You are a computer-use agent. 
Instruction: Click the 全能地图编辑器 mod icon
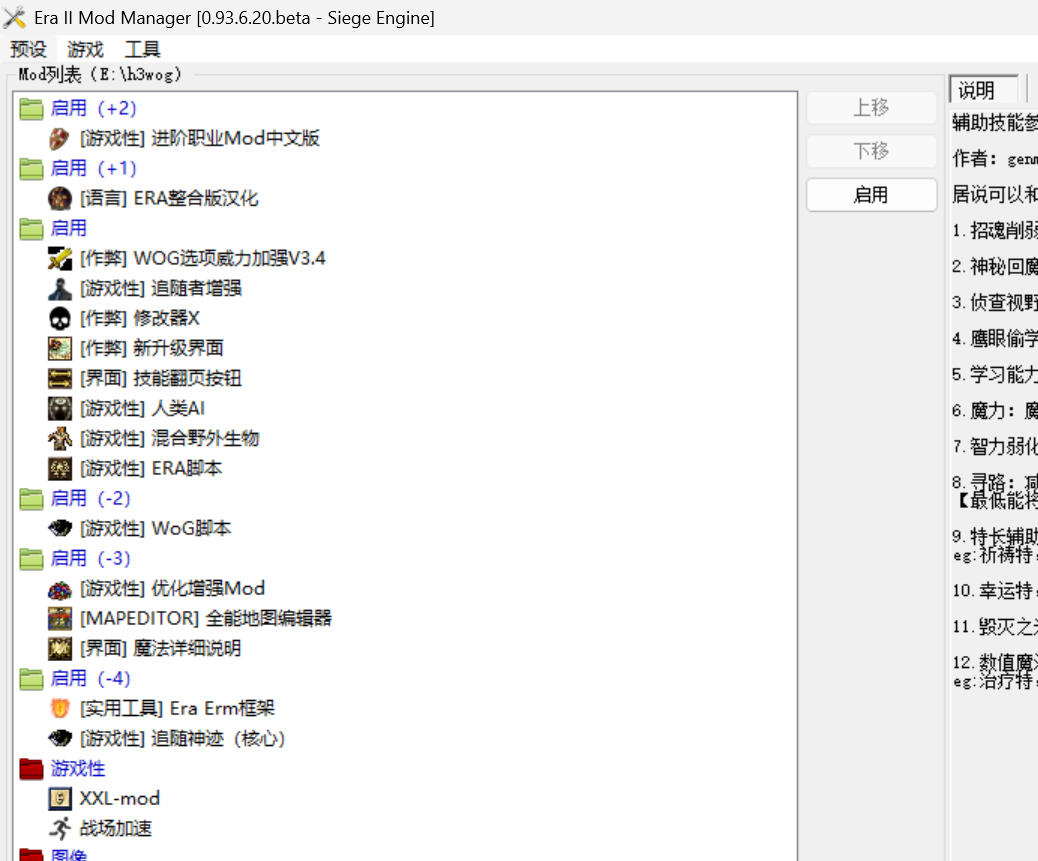[x=60, y=618]
